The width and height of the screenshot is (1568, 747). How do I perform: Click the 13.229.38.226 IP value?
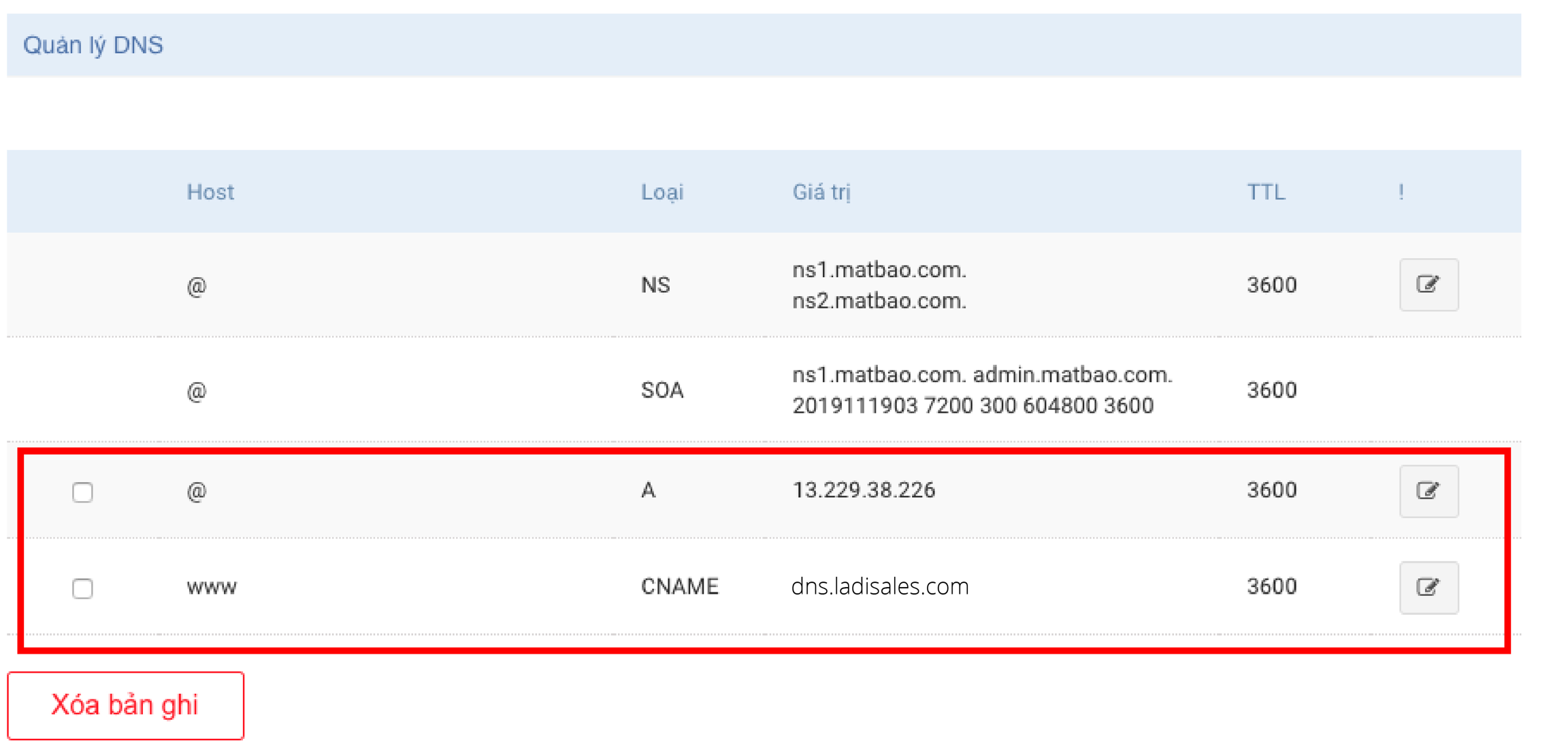pyautogui.click(x=863, y=490)
